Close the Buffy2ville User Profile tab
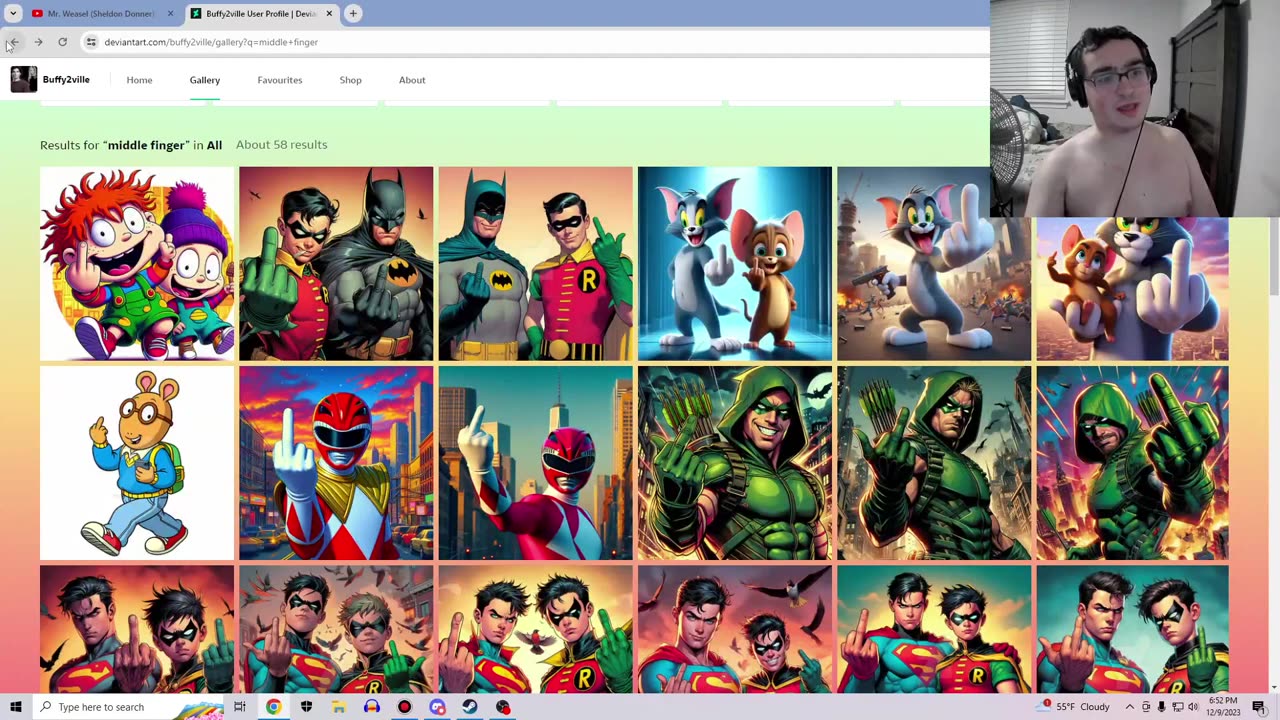The width and height of the screenshot is (1280, 720). (329, 13)
